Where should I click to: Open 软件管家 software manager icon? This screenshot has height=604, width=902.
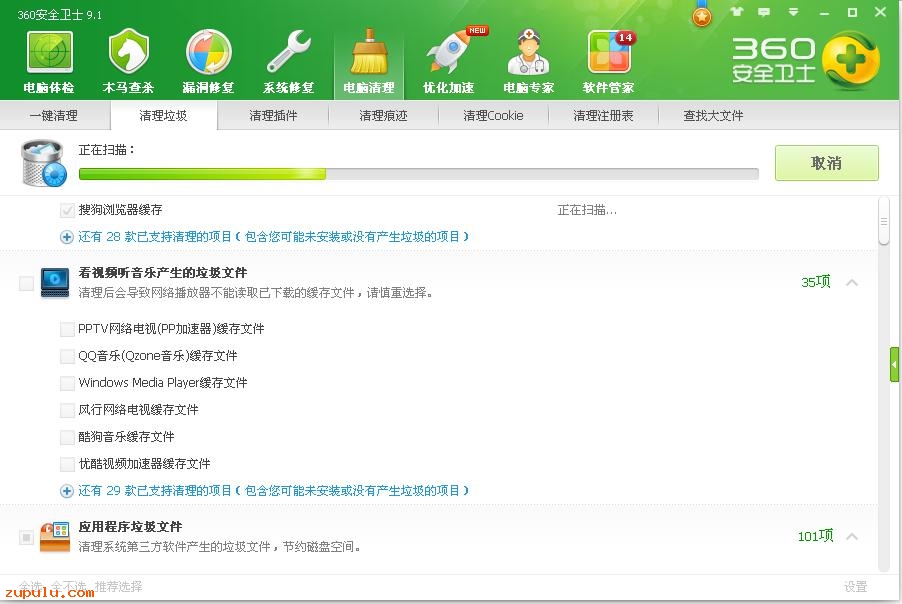609,62
